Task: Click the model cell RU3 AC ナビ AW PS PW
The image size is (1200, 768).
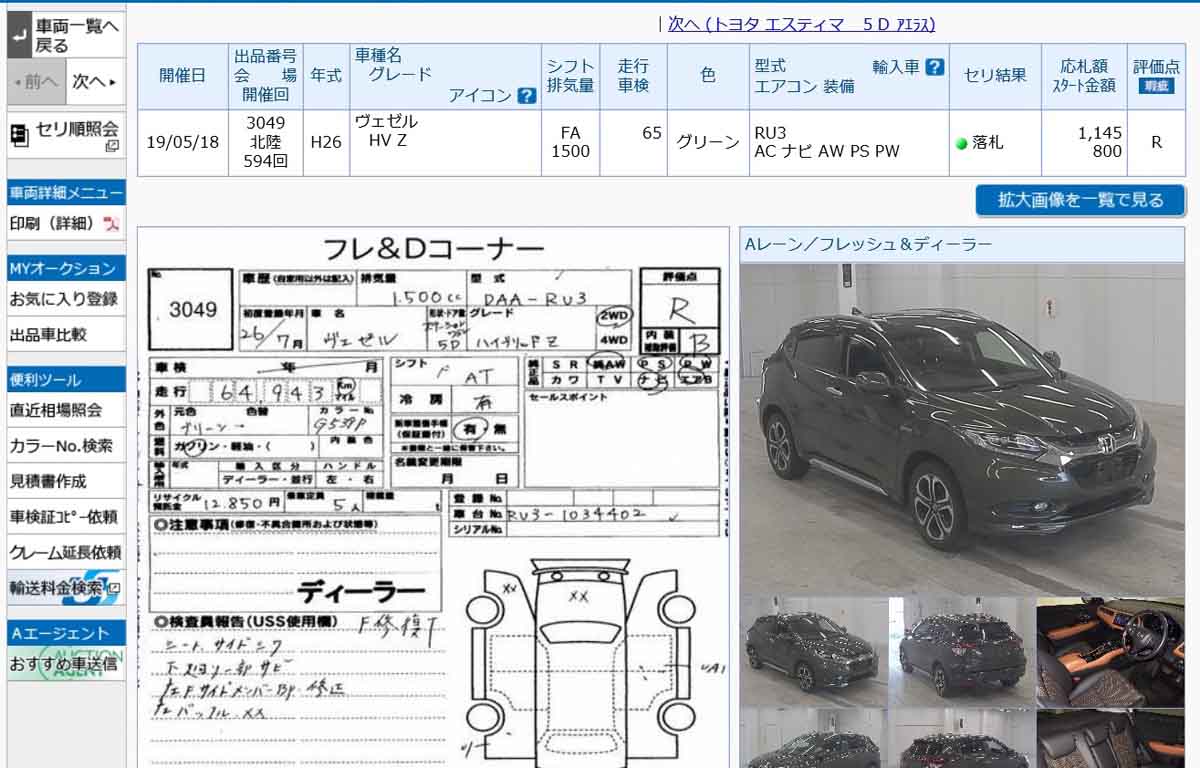Action: pos(849,143)
